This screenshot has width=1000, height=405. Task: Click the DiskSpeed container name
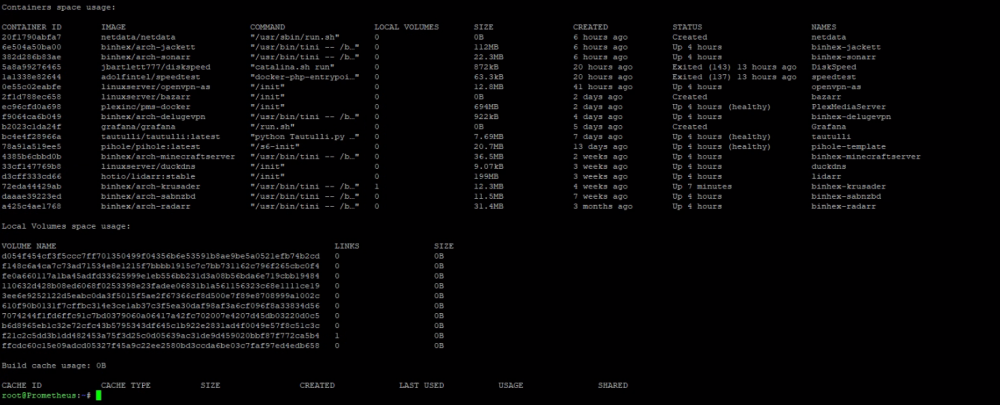[834, 67]
